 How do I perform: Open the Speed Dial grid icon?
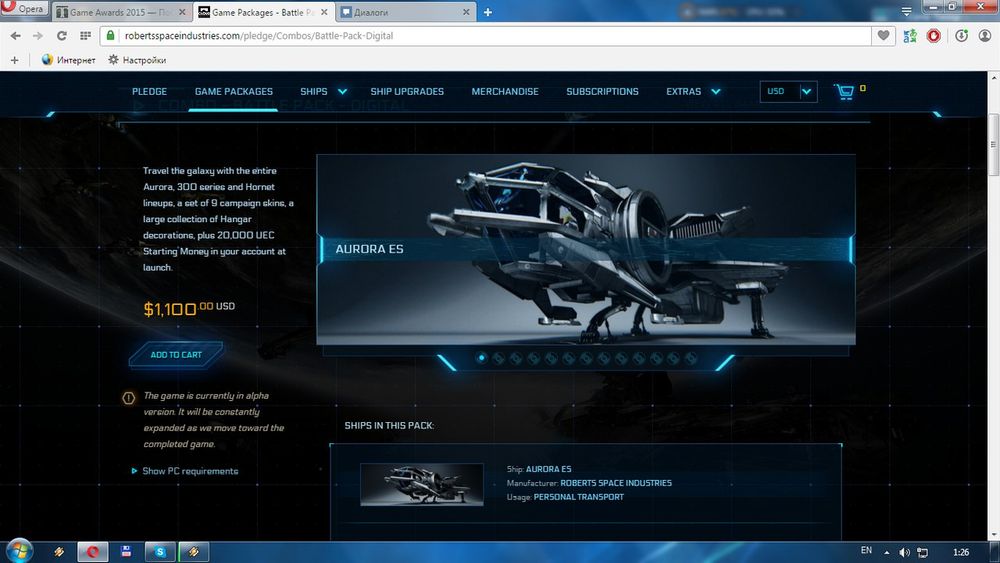click(x=85, y=36)
